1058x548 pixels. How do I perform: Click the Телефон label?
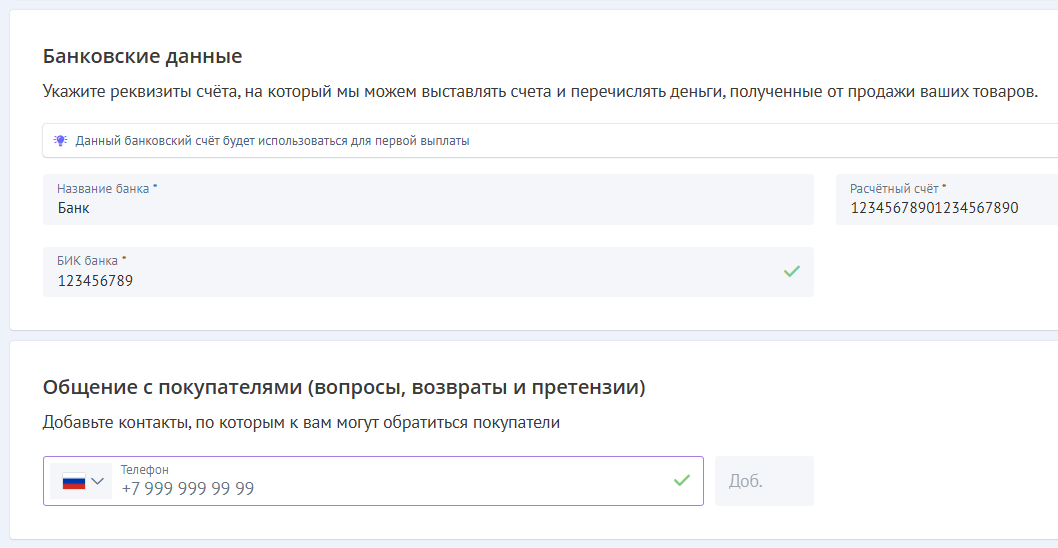click(x=144, y=469)
